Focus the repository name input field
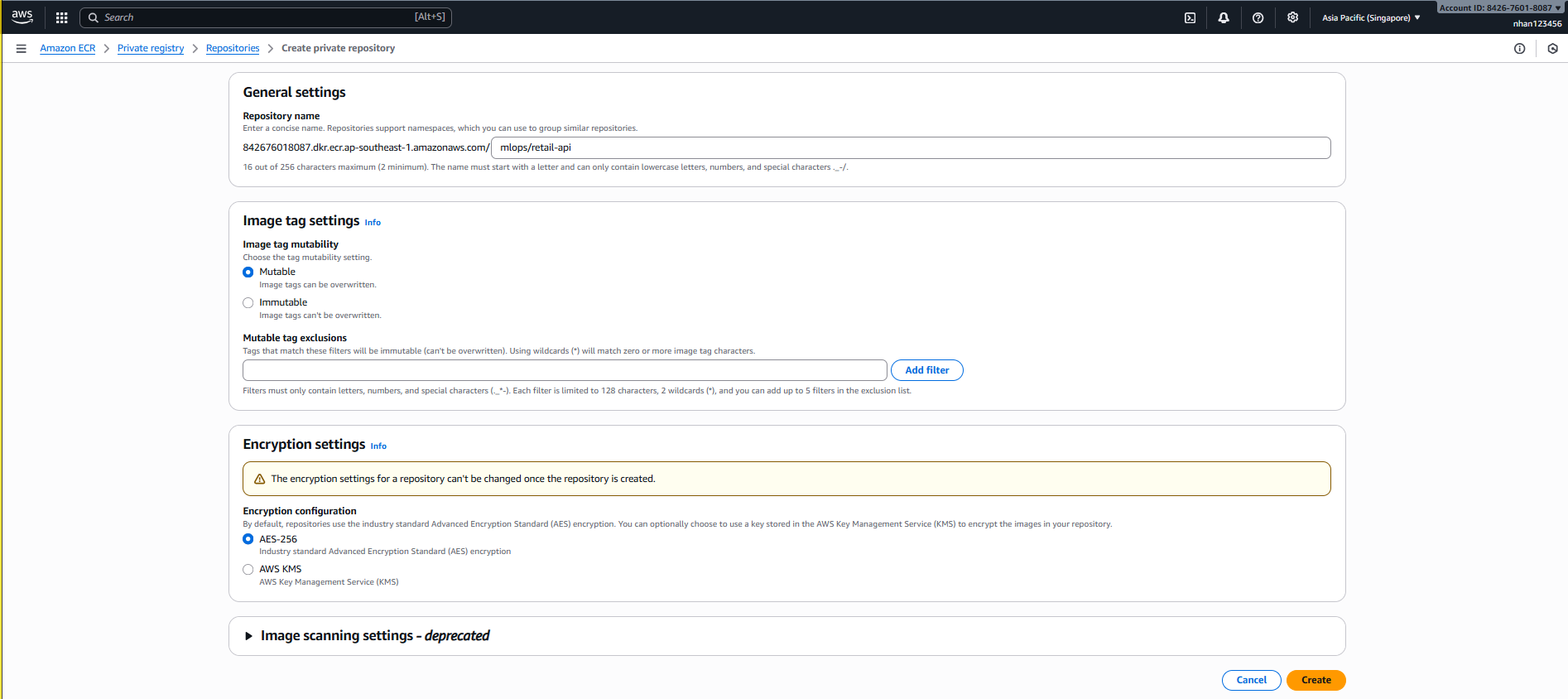 click(x=911, y=148)
